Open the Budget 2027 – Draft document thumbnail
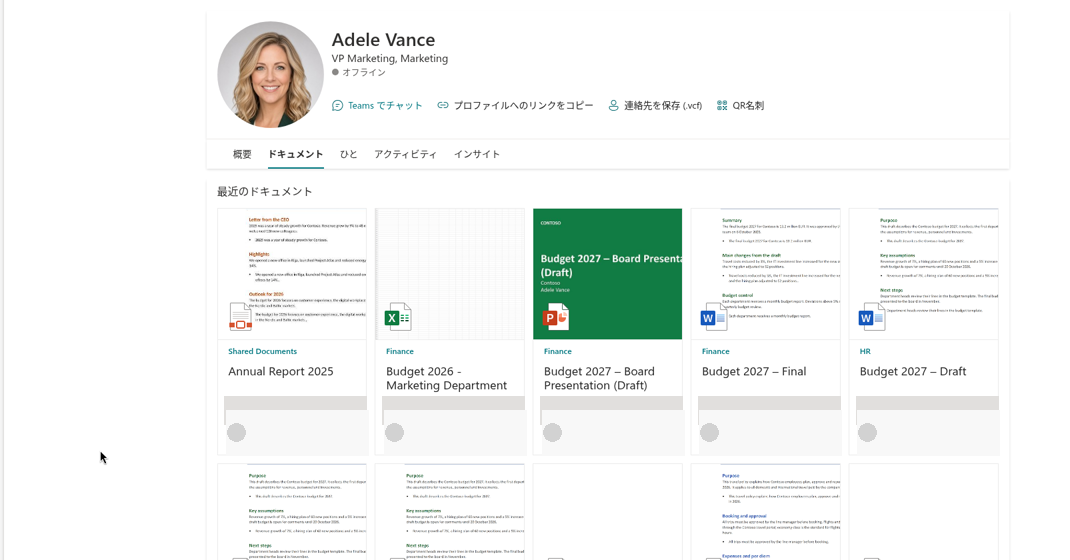The width and height of the screenshot is (1070, 560). click(923, 274)
